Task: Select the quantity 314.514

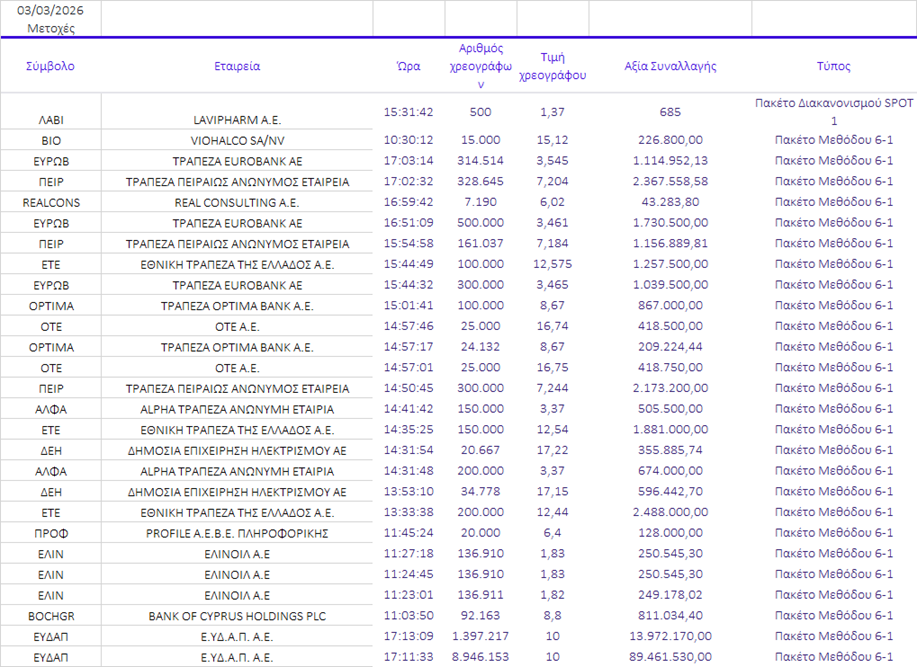Action: [481, 160]
